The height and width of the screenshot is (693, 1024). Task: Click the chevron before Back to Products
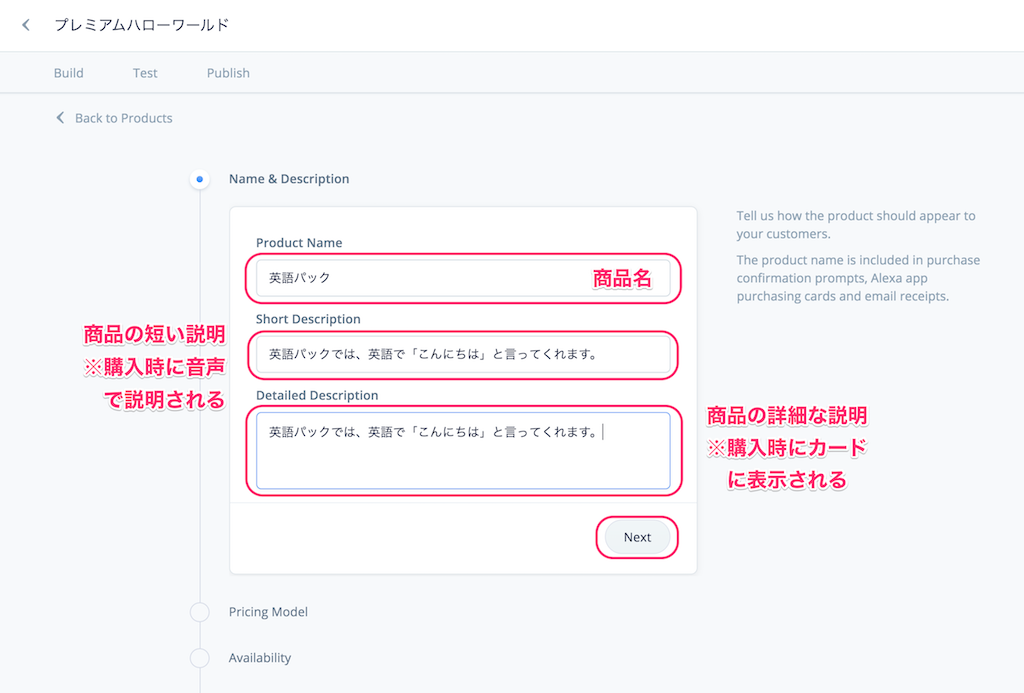coord(60,117)
